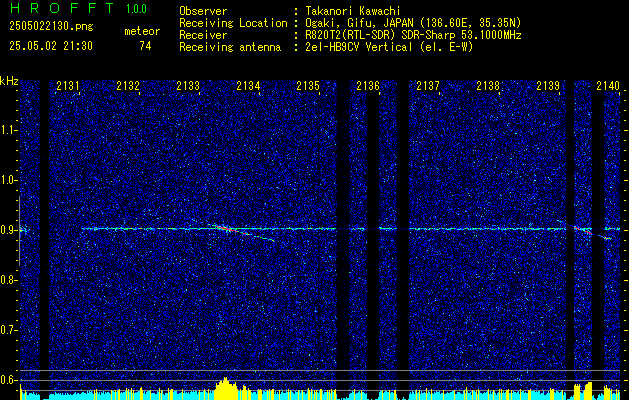Click the 2137 time marker
The width and height of the screenshot is (629, 400).
tap(428, 86)
